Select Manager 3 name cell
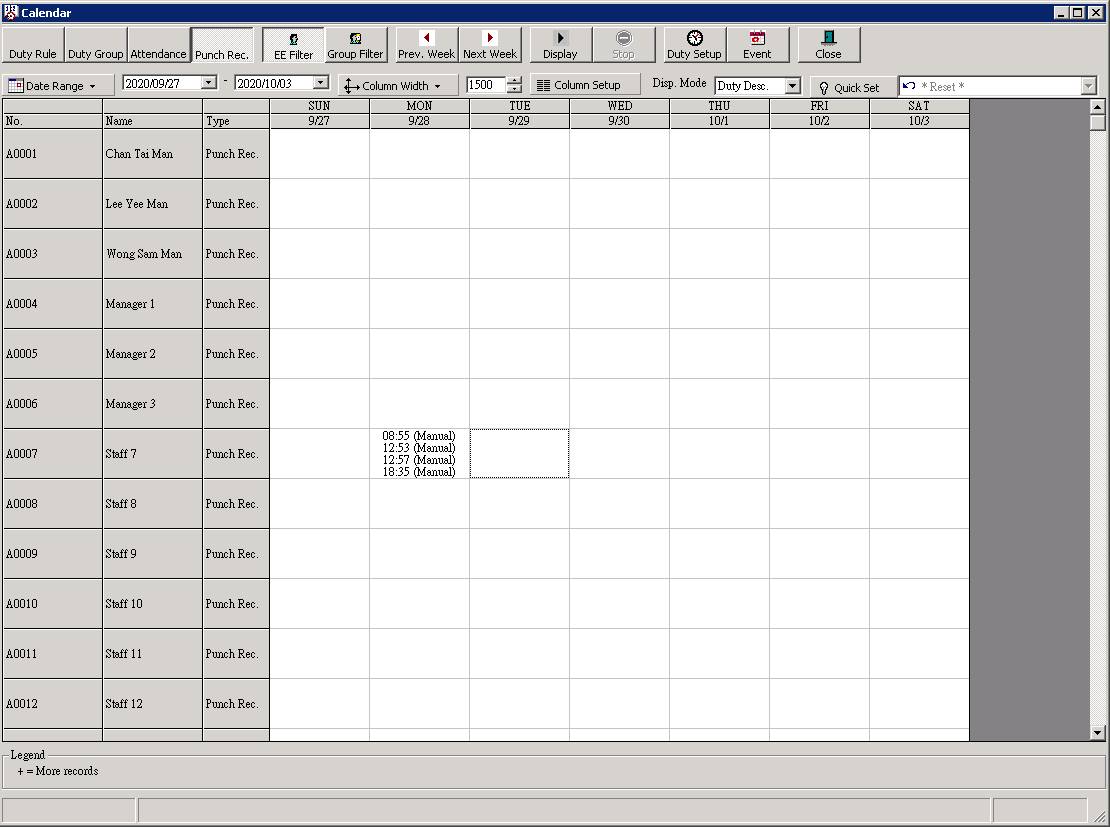 pos(152,404)
